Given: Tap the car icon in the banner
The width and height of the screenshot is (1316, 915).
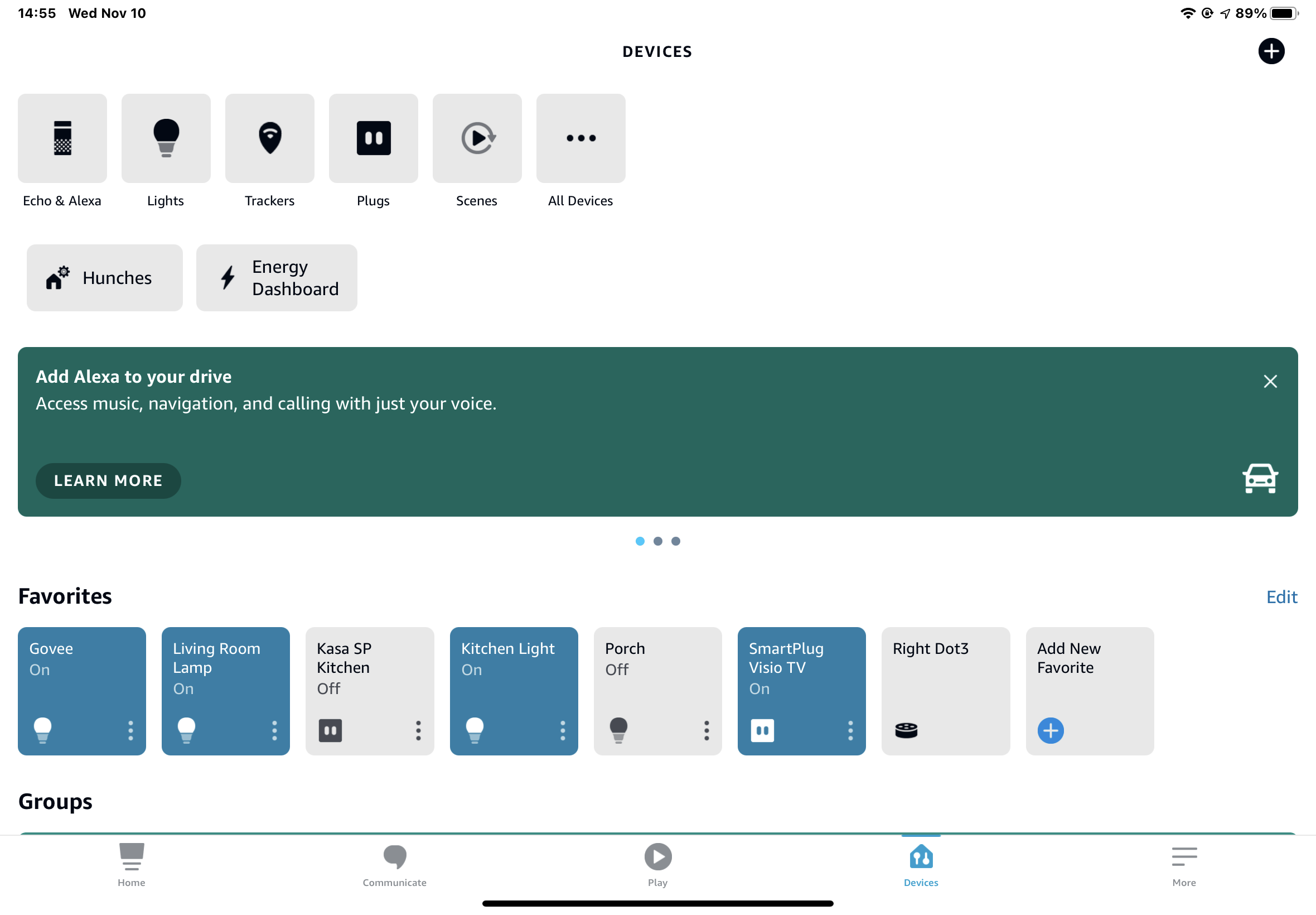Looking at the screenshot, I should point(1259,478).
